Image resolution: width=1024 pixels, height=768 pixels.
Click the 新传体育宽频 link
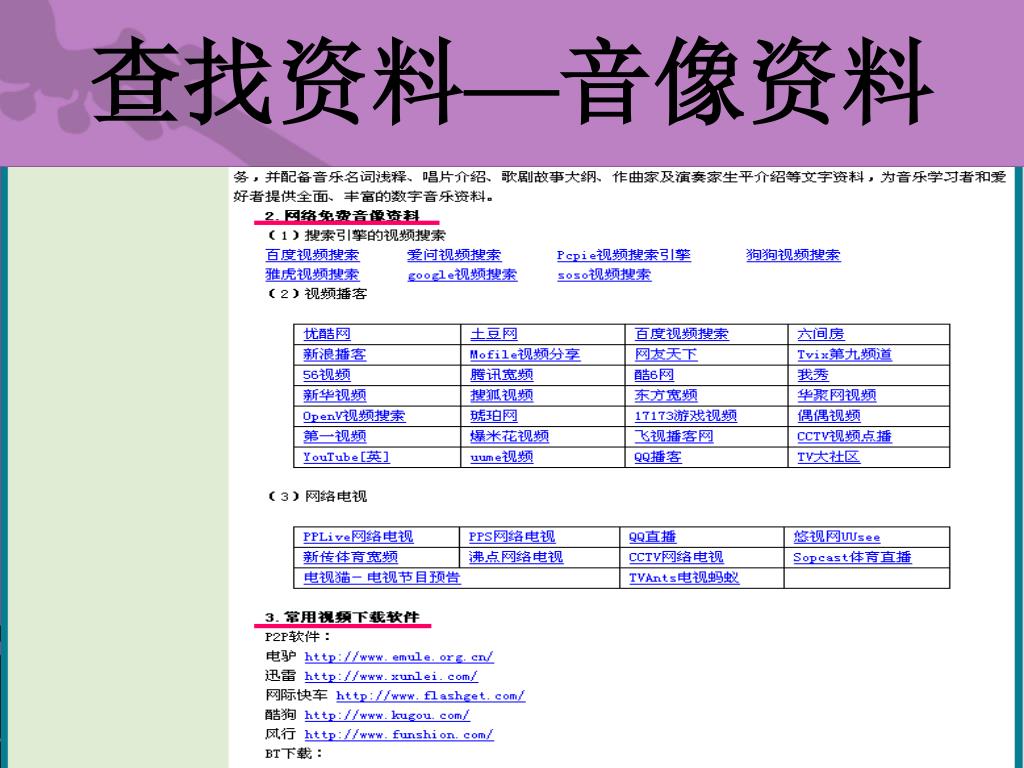(x=350, y=557)
